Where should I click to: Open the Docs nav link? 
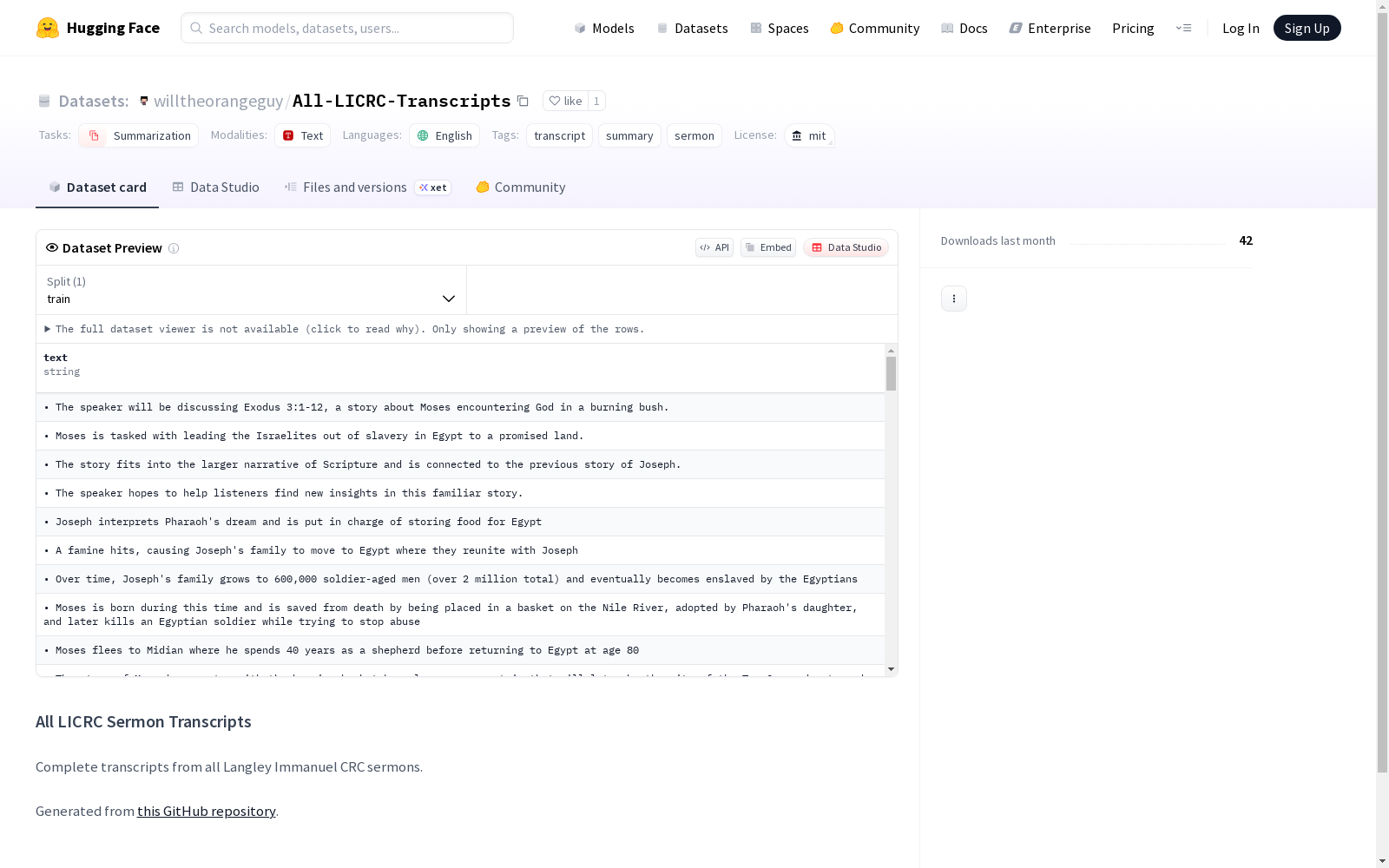[x=964, y=28]
